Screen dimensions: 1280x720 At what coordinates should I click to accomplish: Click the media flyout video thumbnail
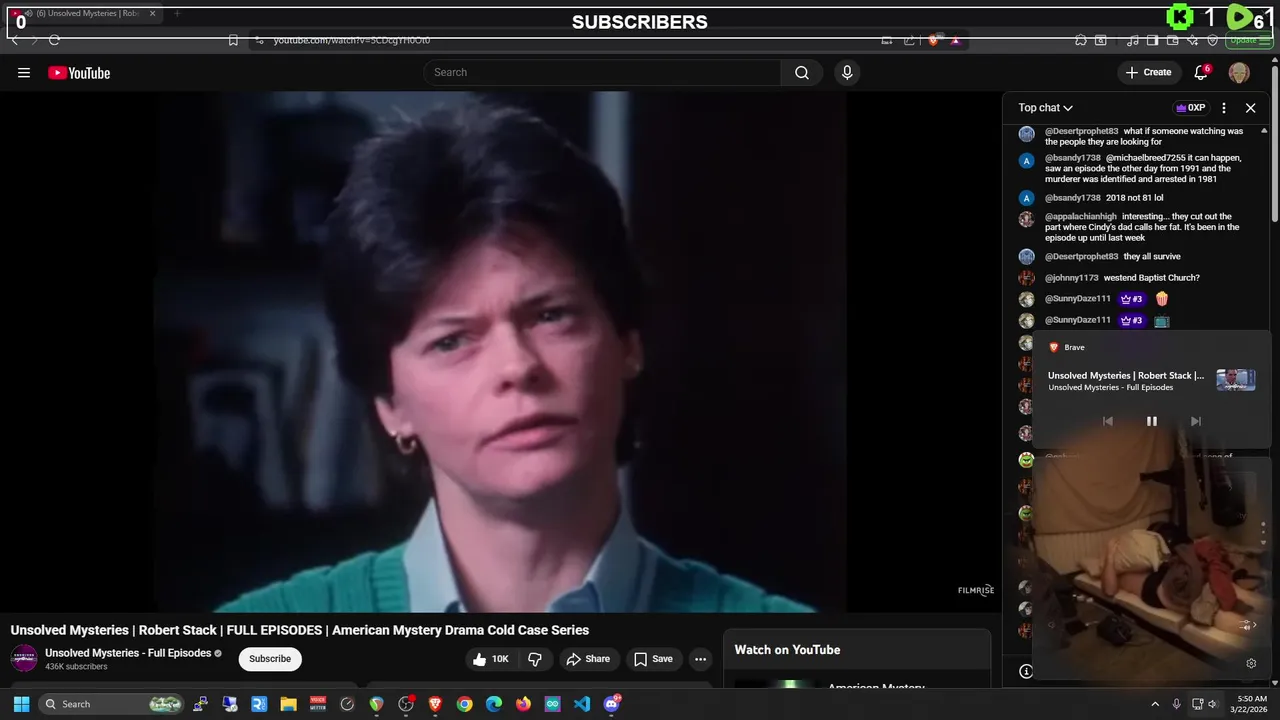[1235, 380]
